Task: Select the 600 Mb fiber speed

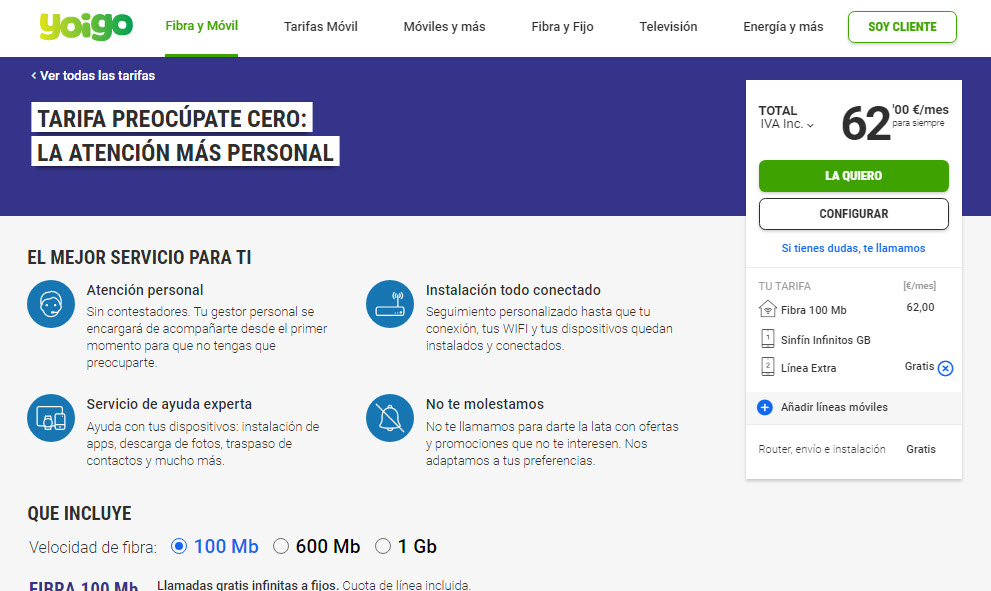Action: pos(281,546)
